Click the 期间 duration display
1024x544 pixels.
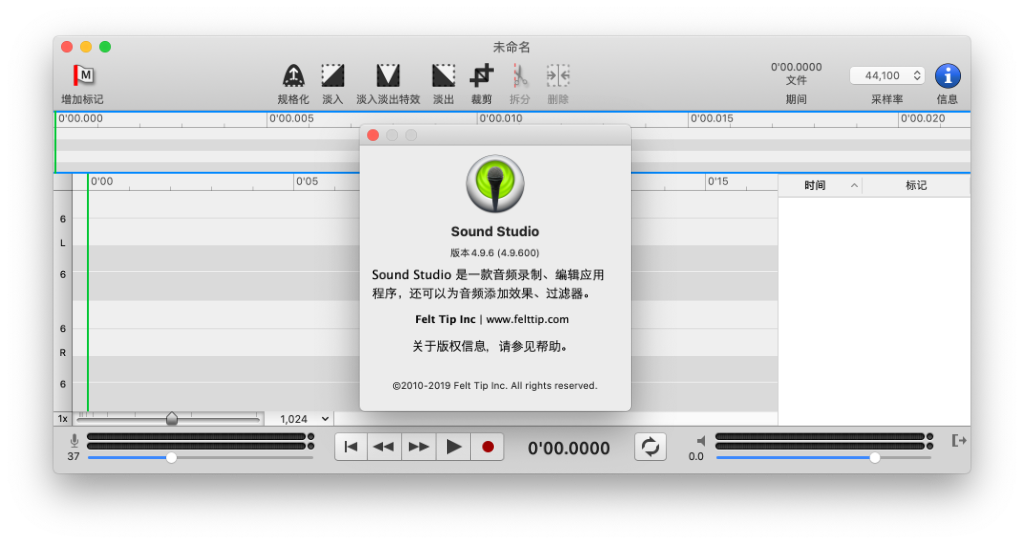point(796,73)
